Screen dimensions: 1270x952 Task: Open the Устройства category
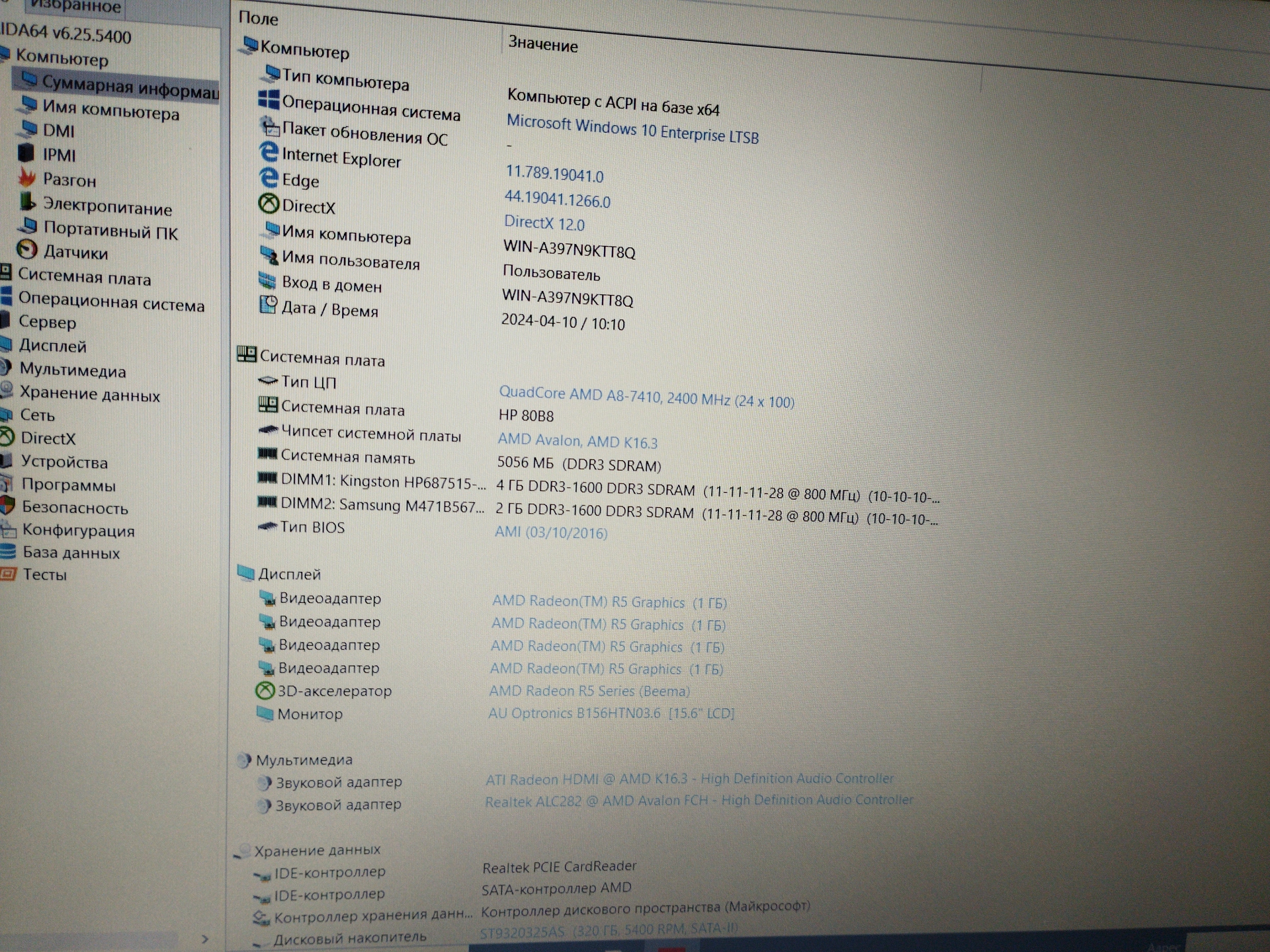(x=64, y=461)
